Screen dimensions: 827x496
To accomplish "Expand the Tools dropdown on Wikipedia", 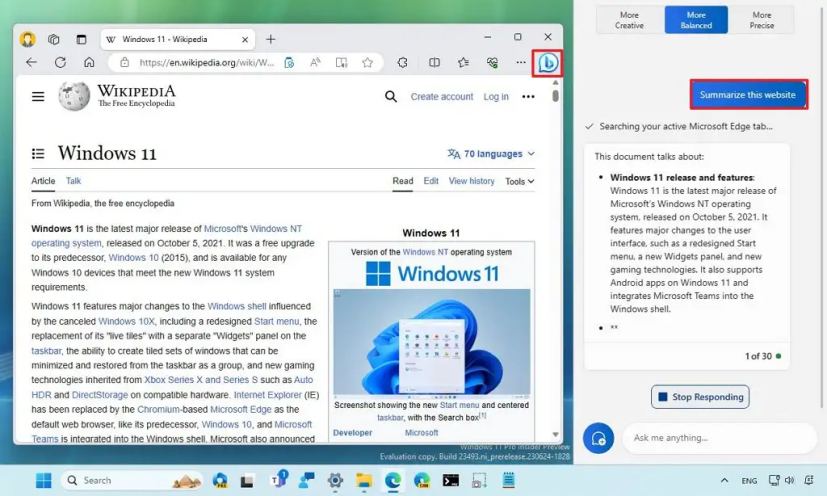I will point(520,181).
